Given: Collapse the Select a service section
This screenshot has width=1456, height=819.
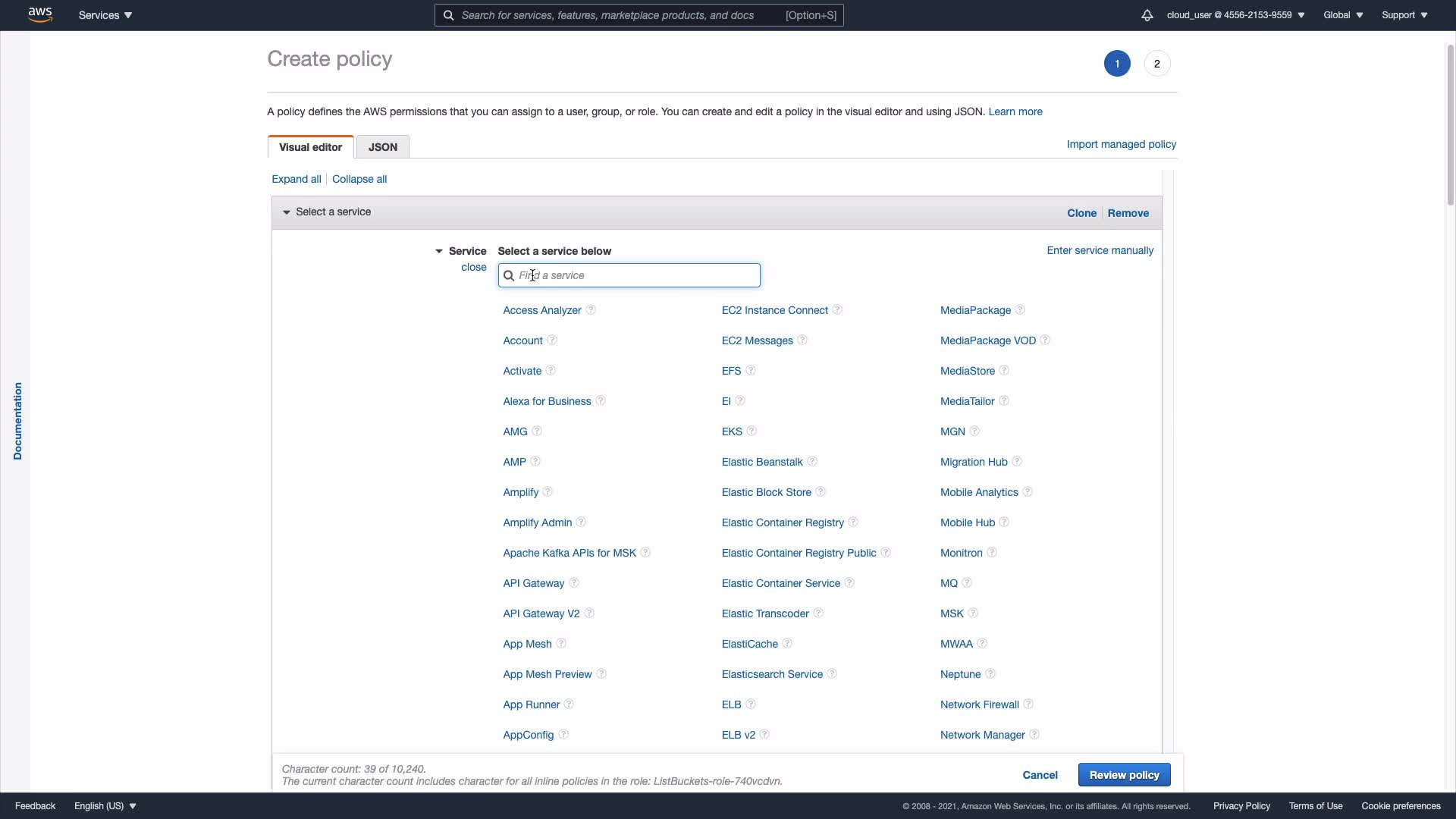Looking at the screenshot, I should 287,212.
